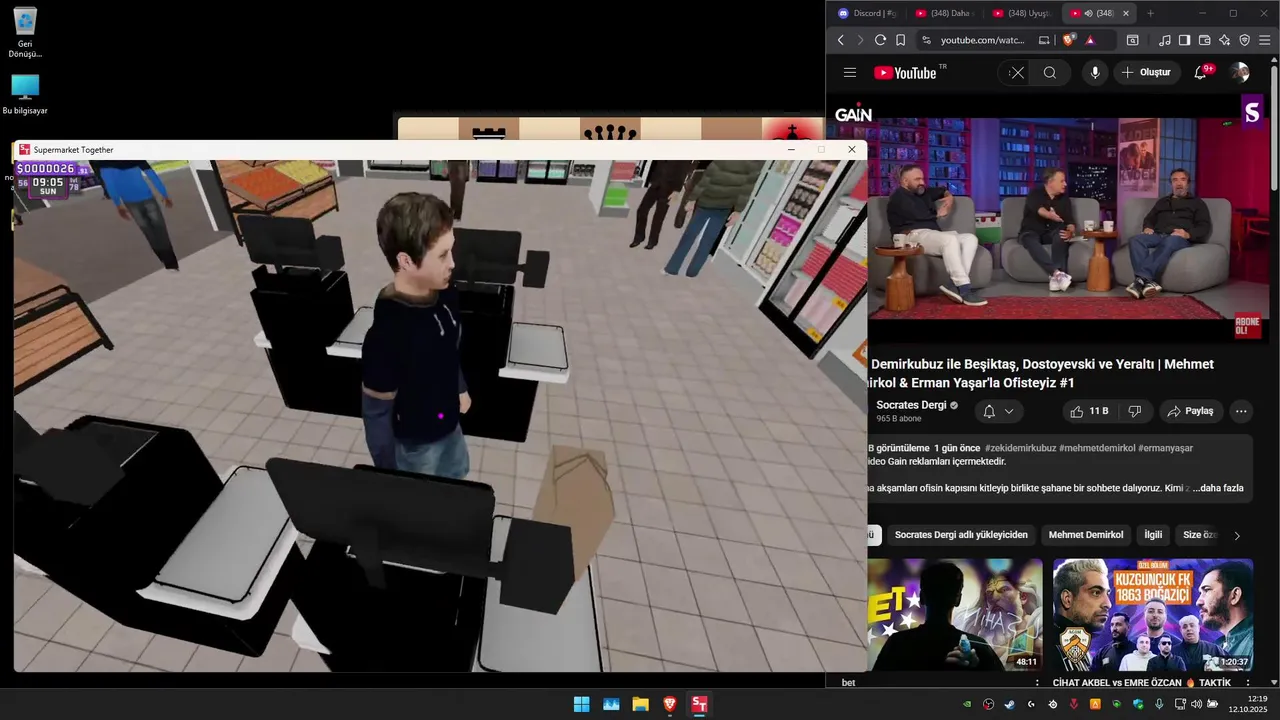The width and height of the screenshot is (1280, 720).
Task: Open Leo AI sparkle icon
Action: 1225,40
